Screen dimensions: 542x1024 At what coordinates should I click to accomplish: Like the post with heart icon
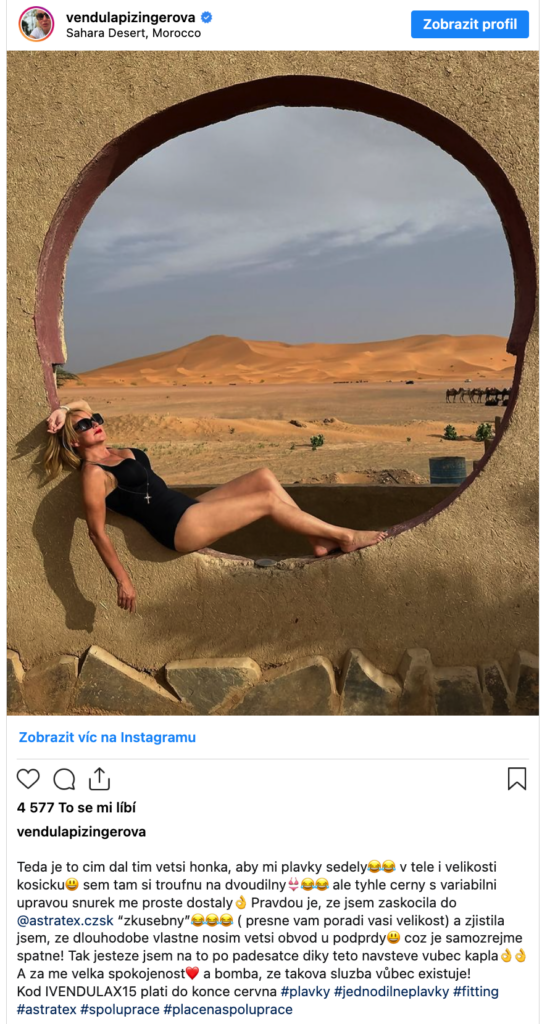(x=28, y=778)
